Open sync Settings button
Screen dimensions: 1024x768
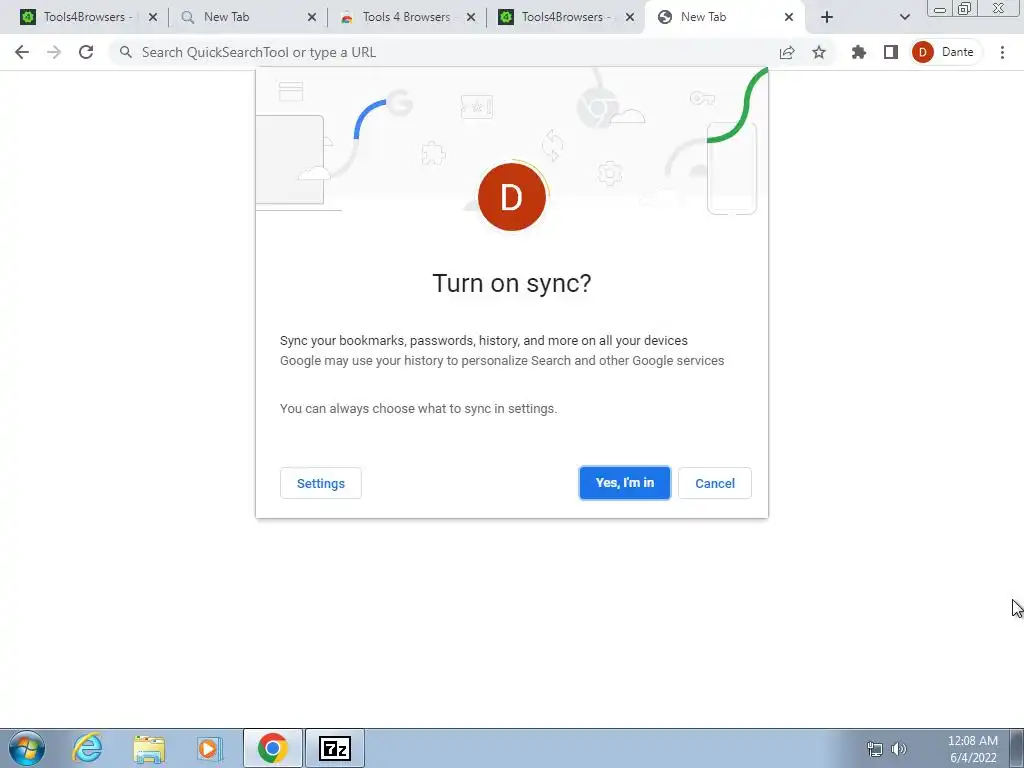click(321, 483)
